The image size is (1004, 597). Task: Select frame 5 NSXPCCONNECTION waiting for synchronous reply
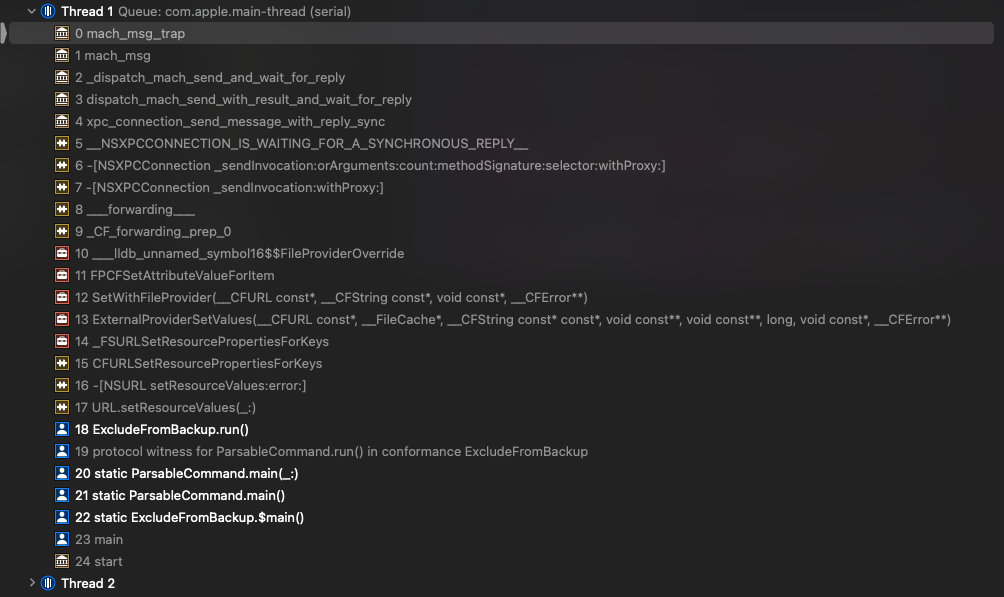coord(501,143)
